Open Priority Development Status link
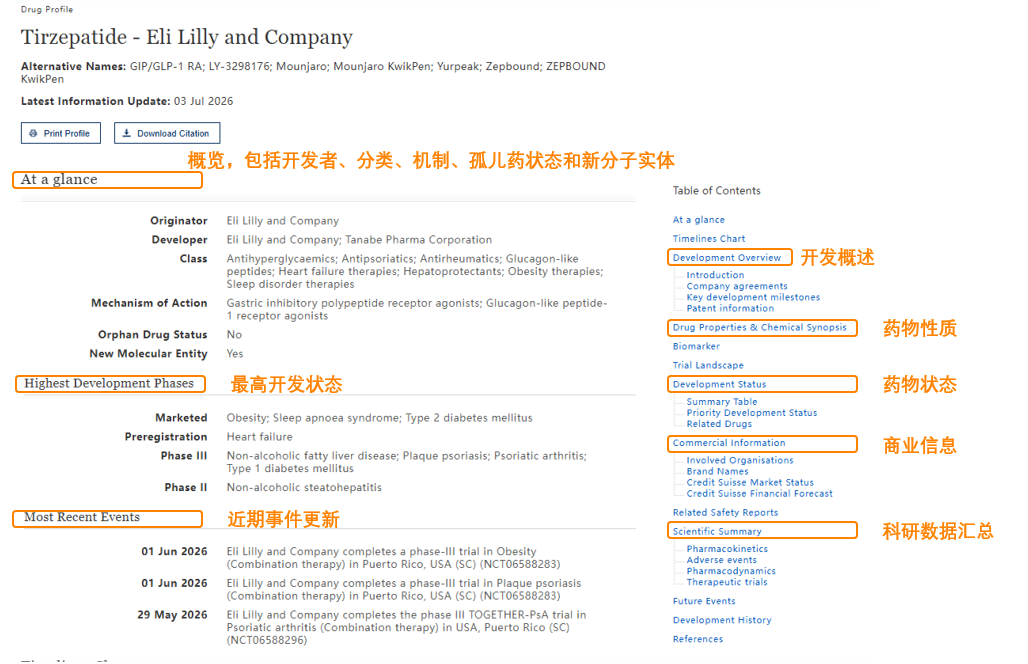This screenshot has height=664, width=1028. (752, 413)
